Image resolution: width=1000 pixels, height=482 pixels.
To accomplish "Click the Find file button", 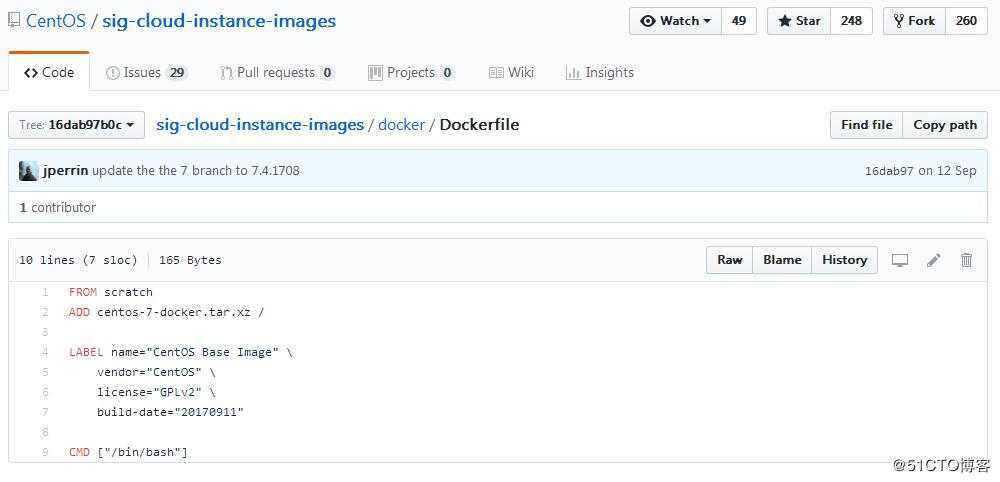I will pyautogui.click(x=866, y=125).
